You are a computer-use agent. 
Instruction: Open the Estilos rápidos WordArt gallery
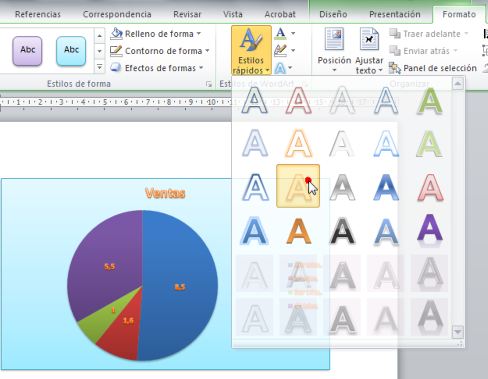(x=251, y=50)
